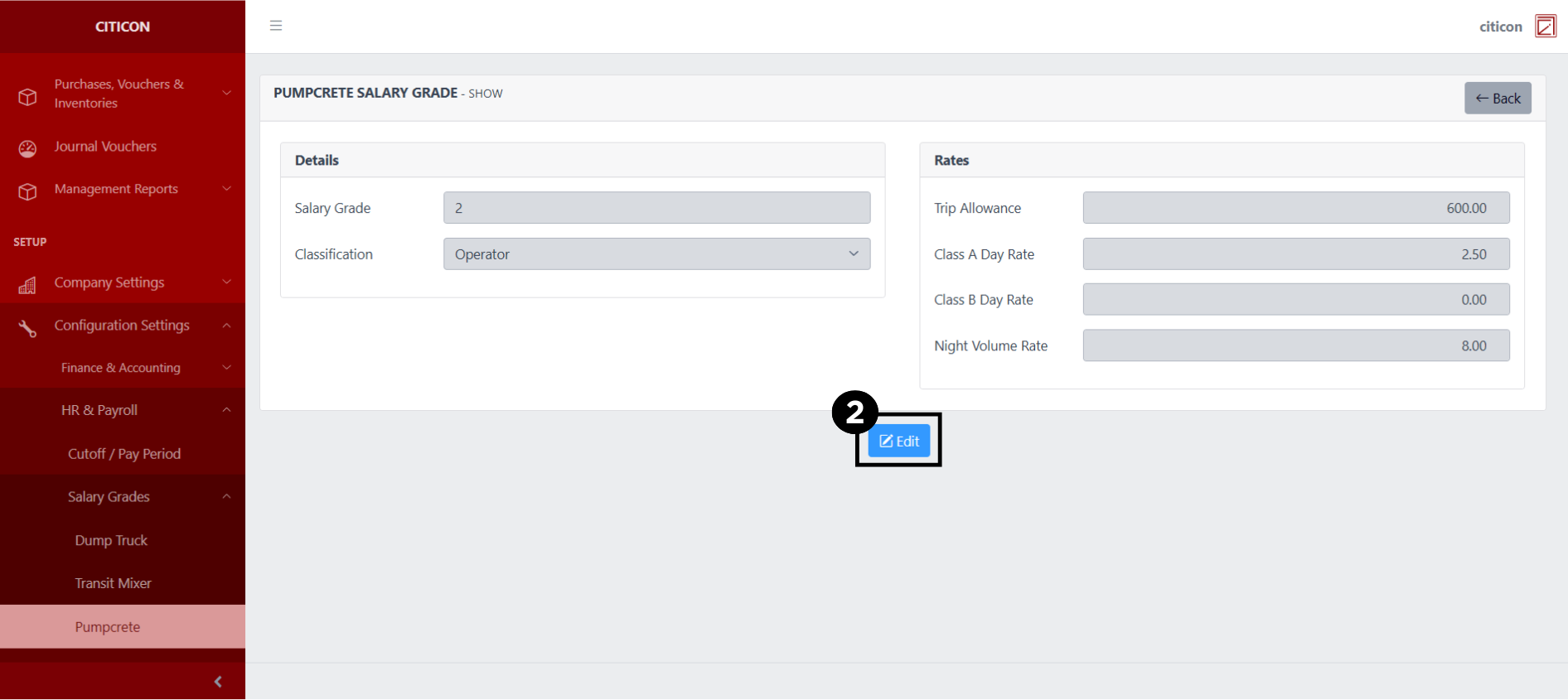Expand the Finance & Accounting submenu

[226, 367]
